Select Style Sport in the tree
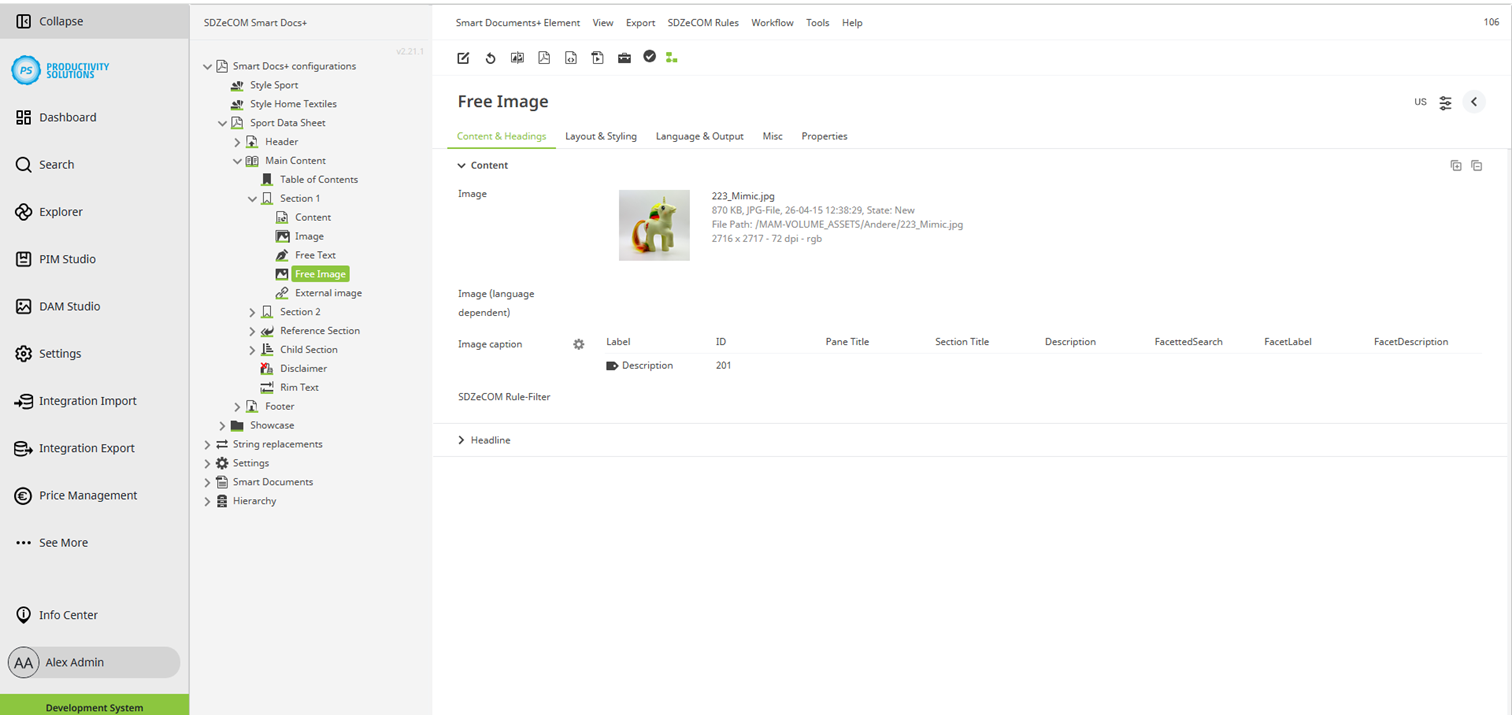Screen dimensions: 1512x715 [x=274, y=86]
